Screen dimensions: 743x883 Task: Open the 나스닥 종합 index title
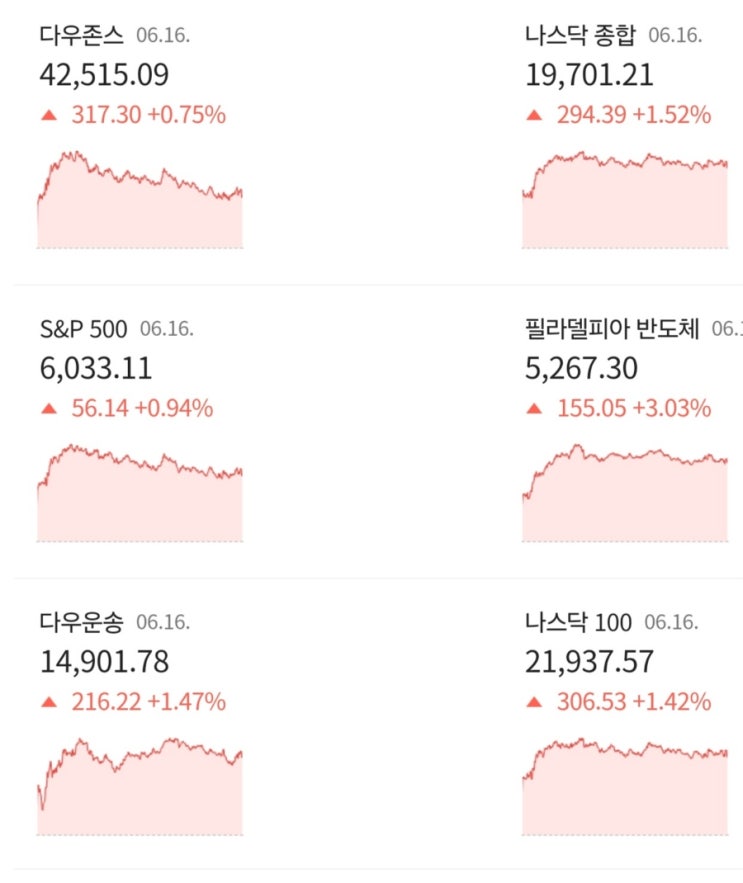(x=580, y=36)
